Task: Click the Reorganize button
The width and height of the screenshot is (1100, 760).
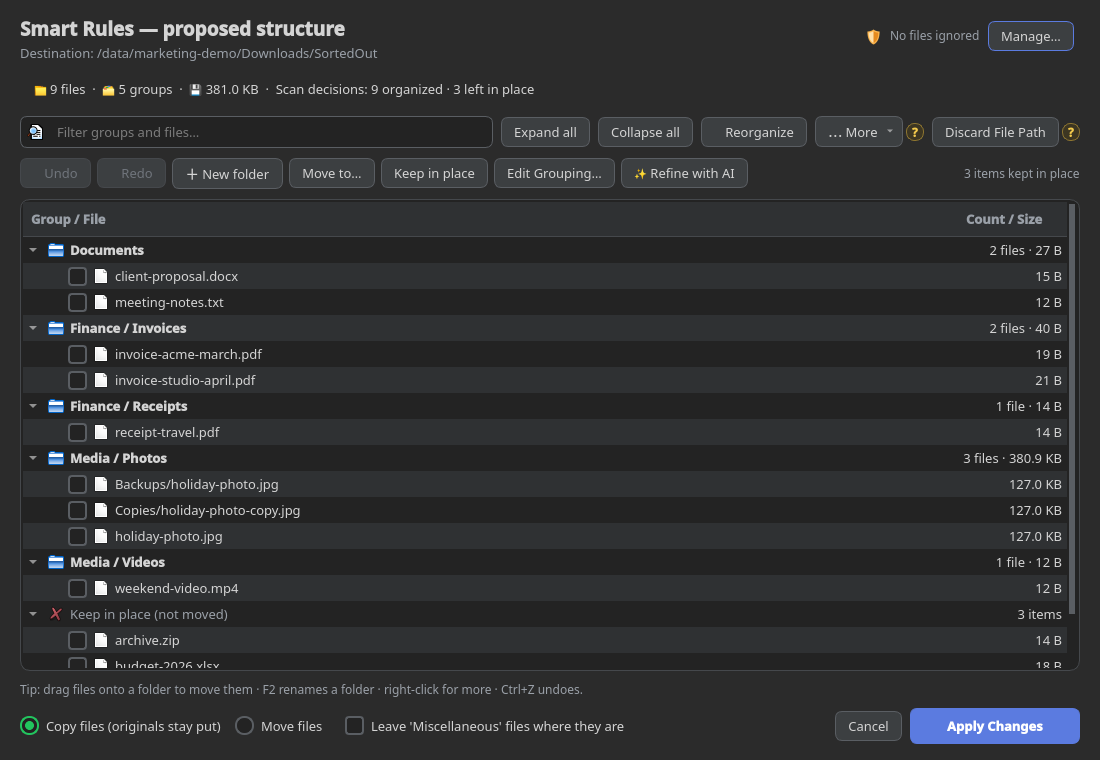Action: [754, 132]
